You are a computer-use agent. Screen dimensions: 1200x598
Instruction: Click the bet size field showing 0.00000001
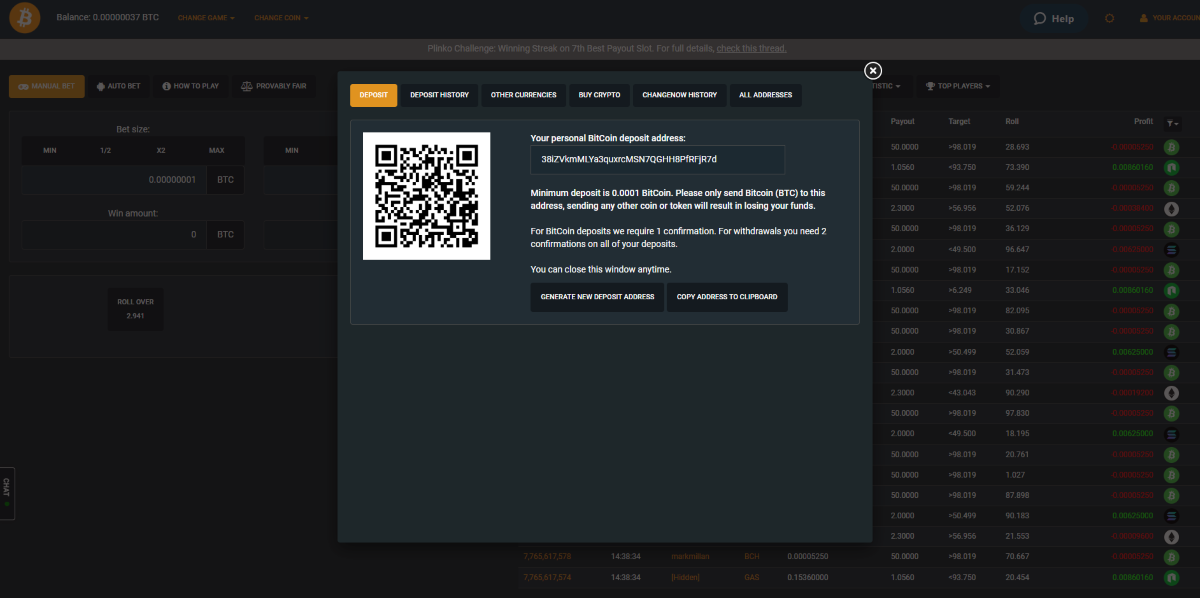(x=114, y=179)
